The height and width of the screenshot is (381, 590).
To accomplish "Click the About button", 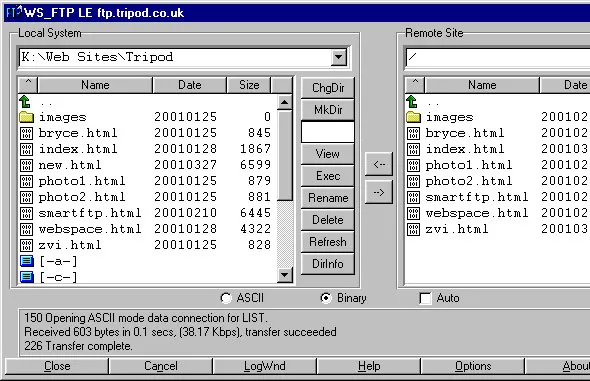I will [558, 366].
